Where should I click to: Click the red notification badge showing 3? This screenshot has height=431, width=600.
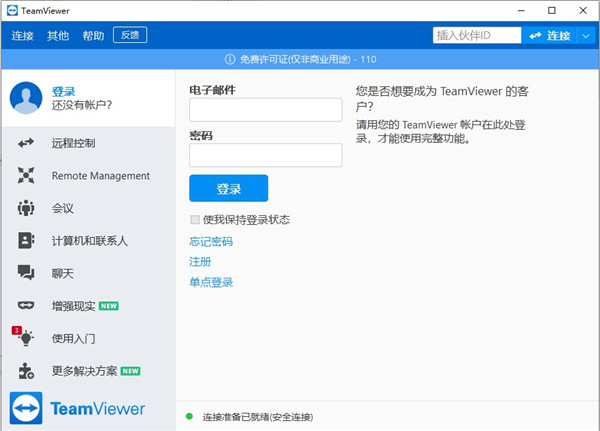[x=16, y=330]
